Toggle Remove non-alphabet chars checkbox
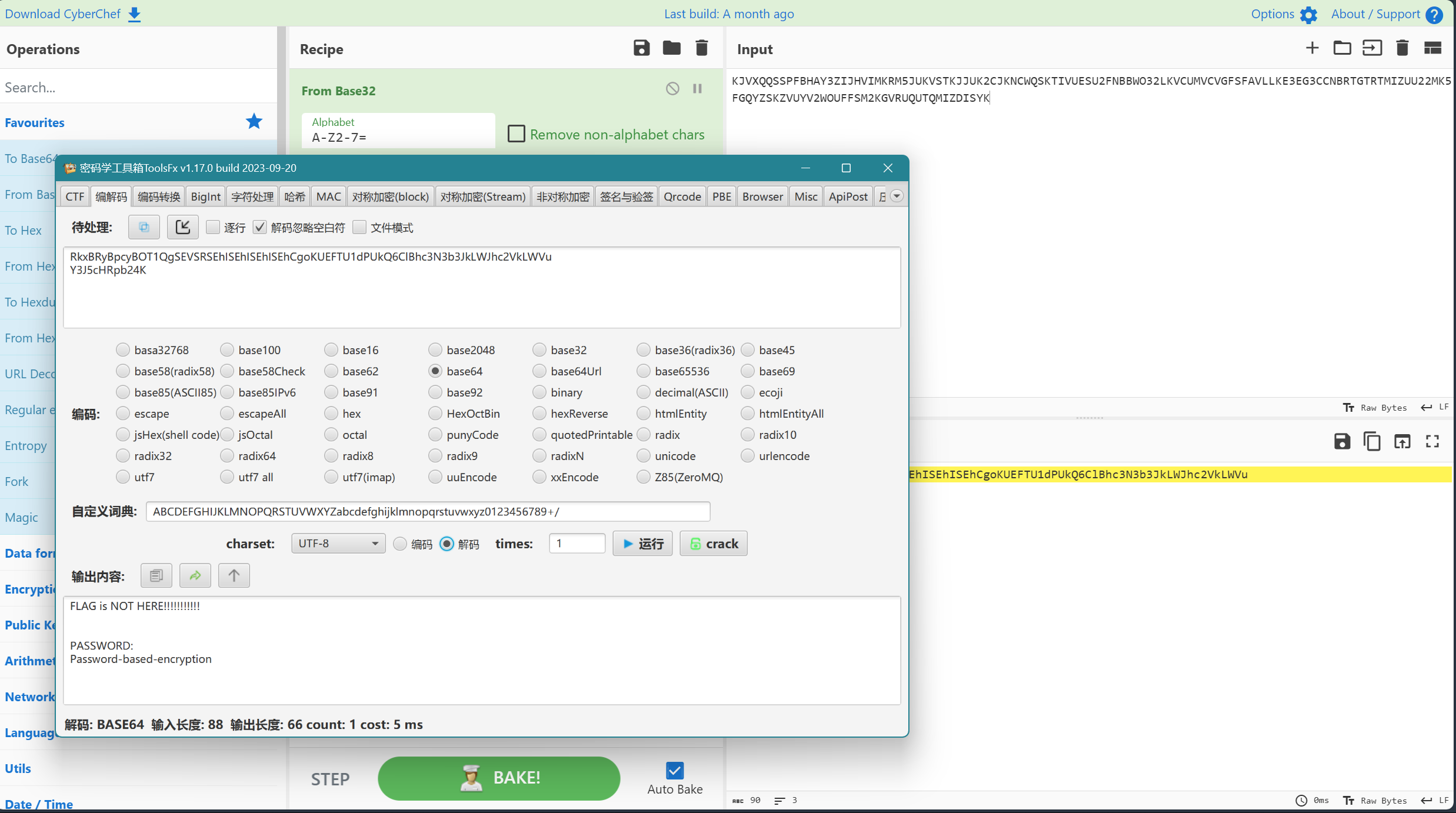The height and width of the screenshot is (813, 1456). pyautogui.click(x=516, y=134)
